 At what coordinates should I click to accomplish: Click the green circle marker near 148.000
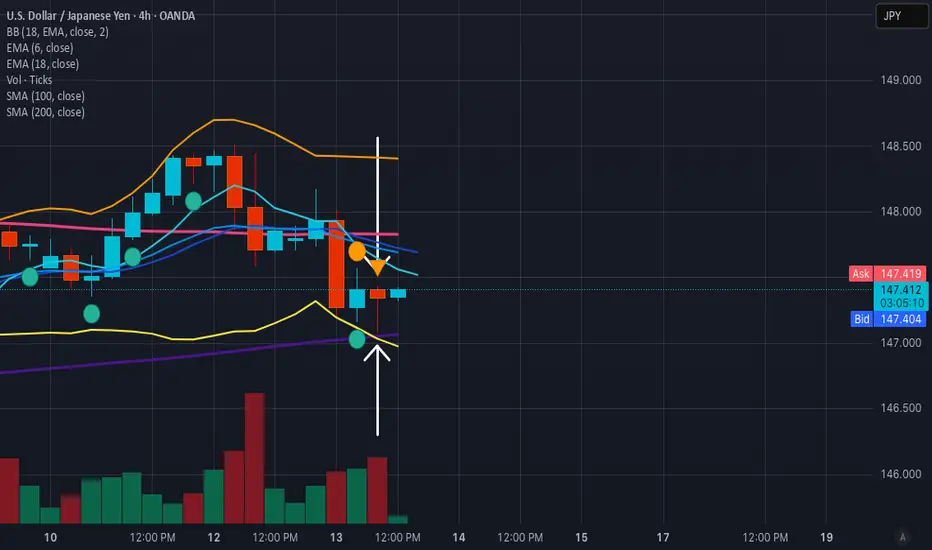pos(193,201)
